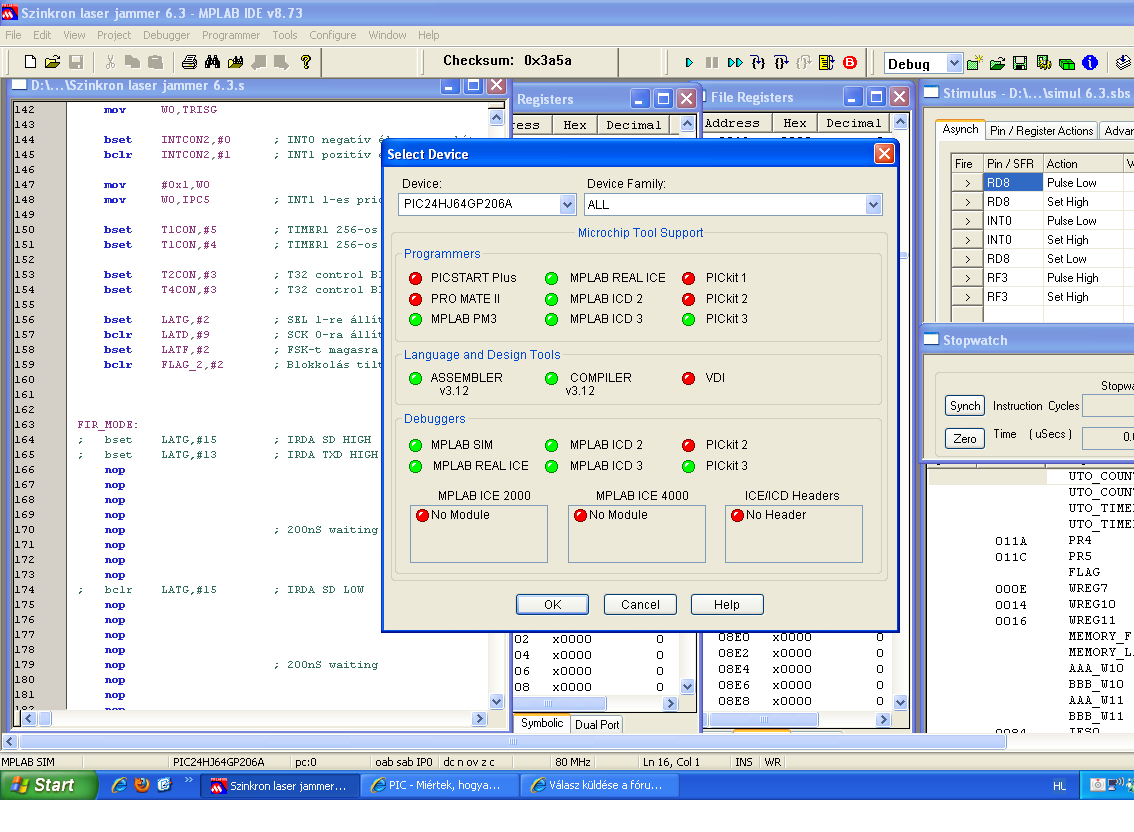This screenshot has height=832, width=1134.
Task: Click the red Breakpoints icon
Action: [850, 62]
